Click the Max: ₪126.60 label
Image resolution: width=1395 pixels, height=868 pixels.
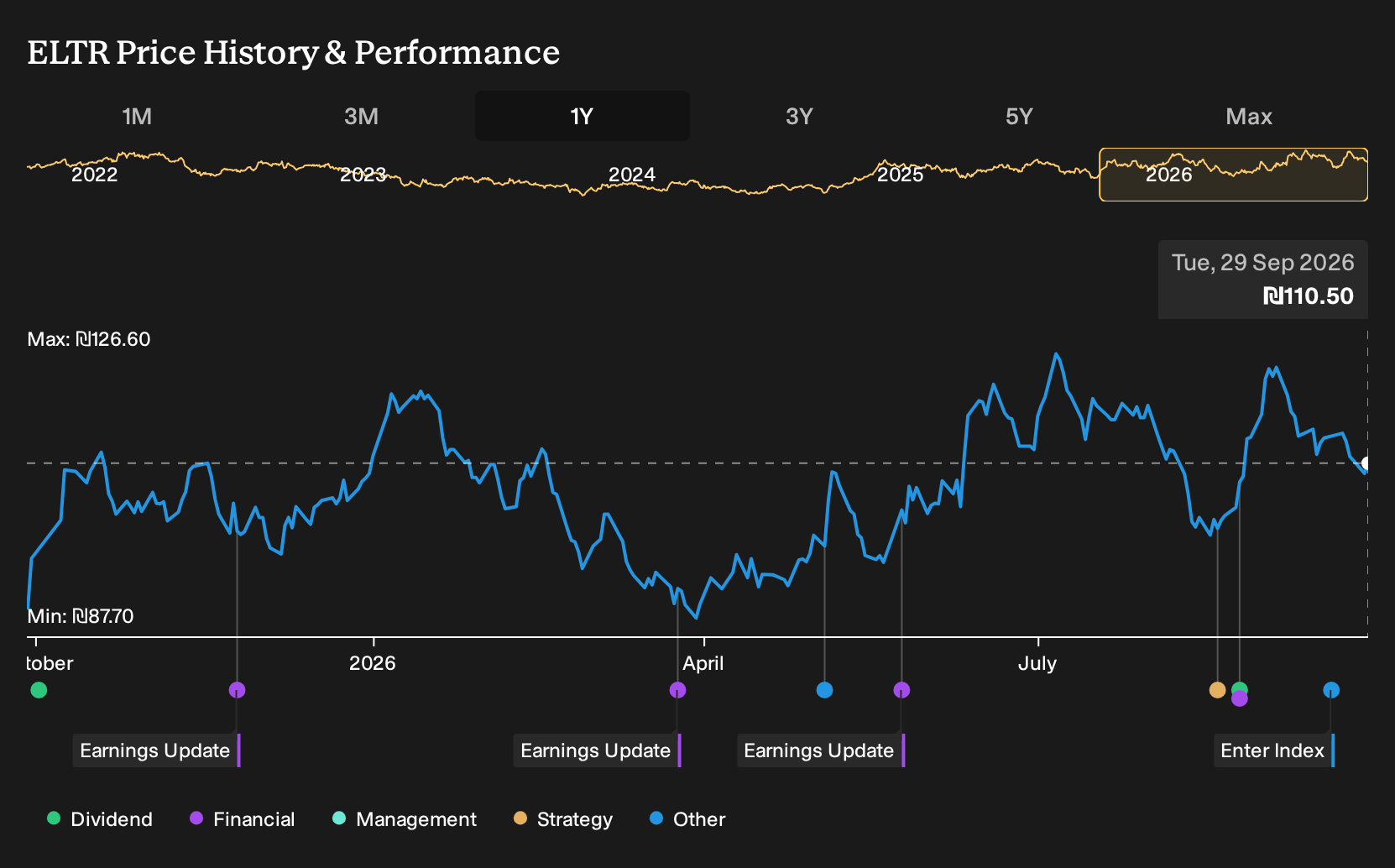click(x=89, y=339)
